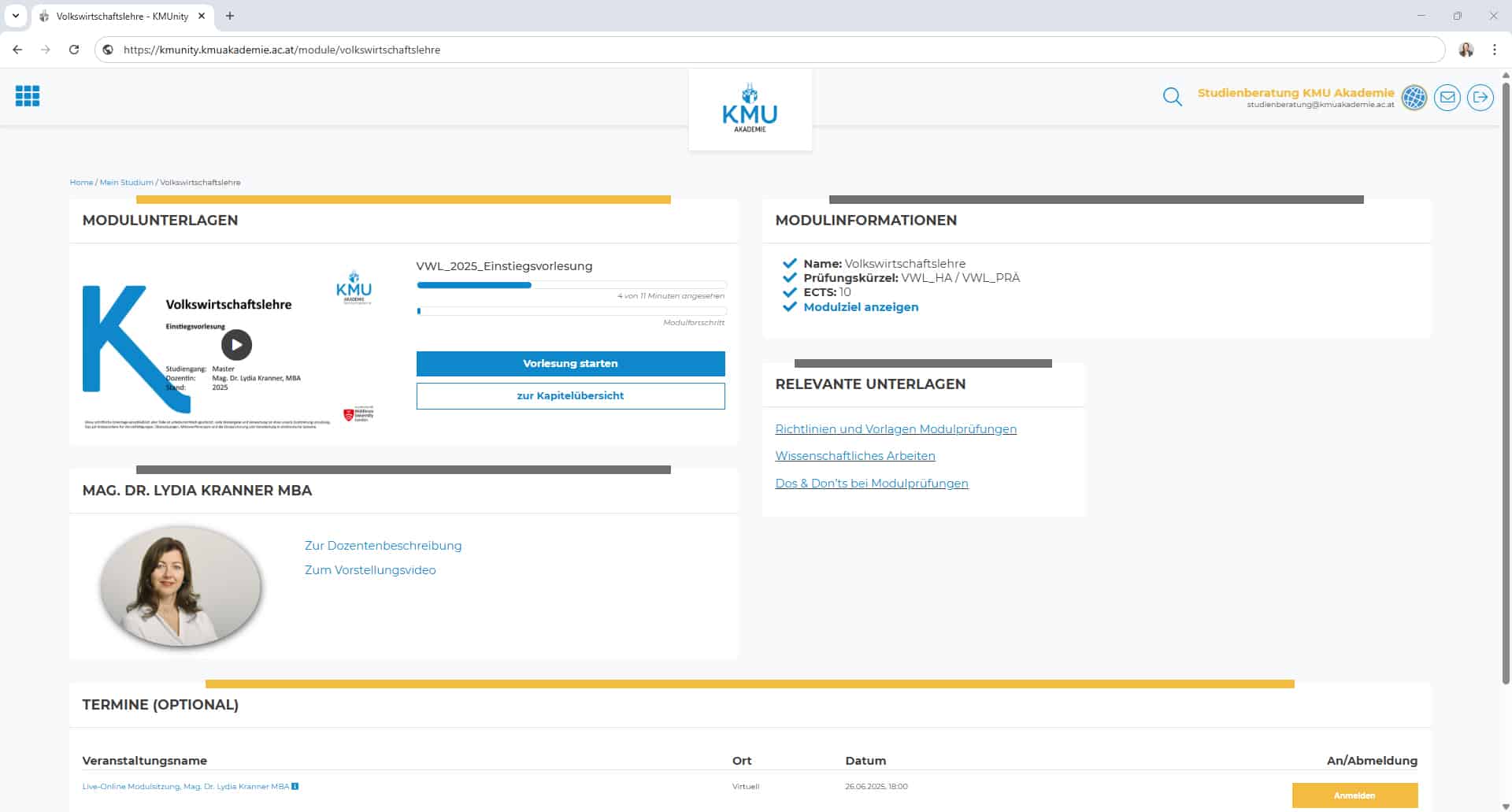1512x812 pixels.
Task: Reload the page with the refresh icon
Action: click(x=74, y=50)
